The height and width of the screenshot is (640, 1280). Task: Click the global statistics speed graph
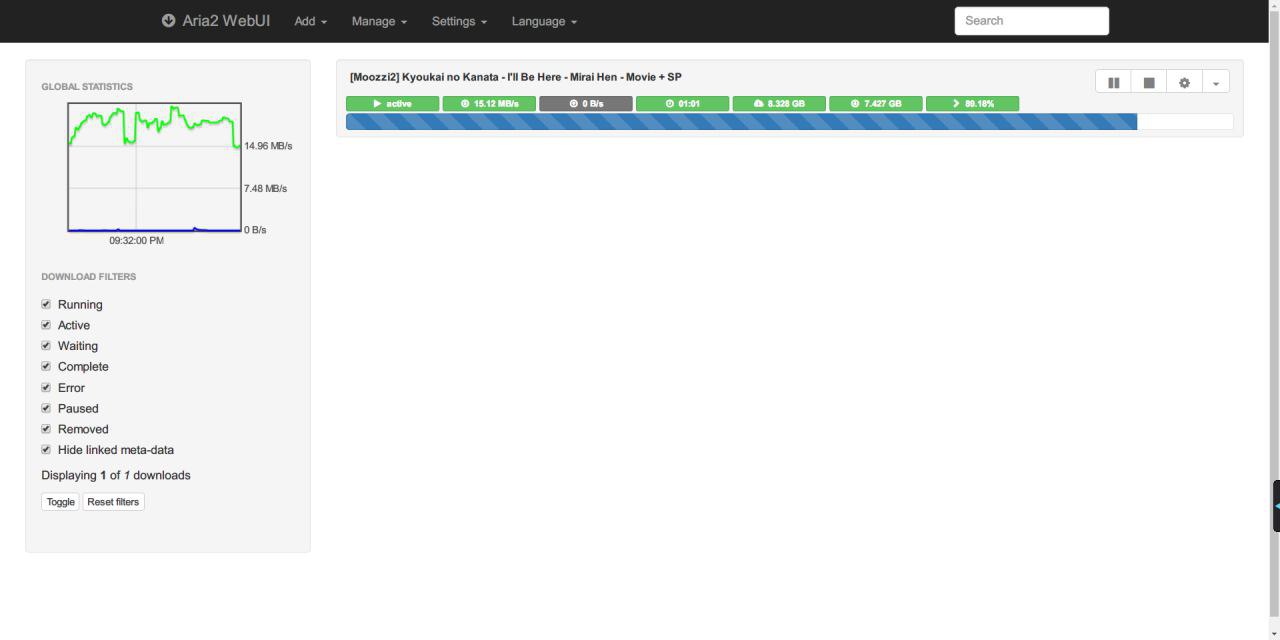155,167
